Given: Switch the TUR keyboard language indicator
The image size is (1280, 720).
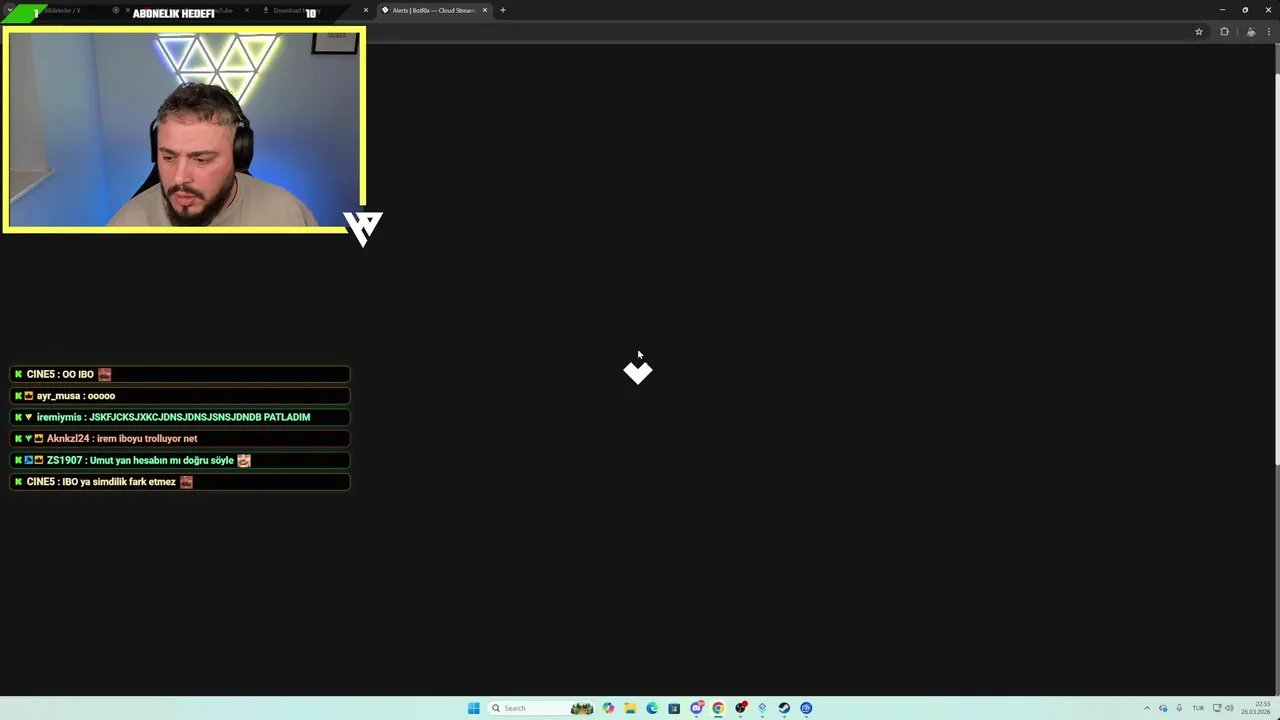Looking at the screenshot, I should click(x=1198, y=708).
